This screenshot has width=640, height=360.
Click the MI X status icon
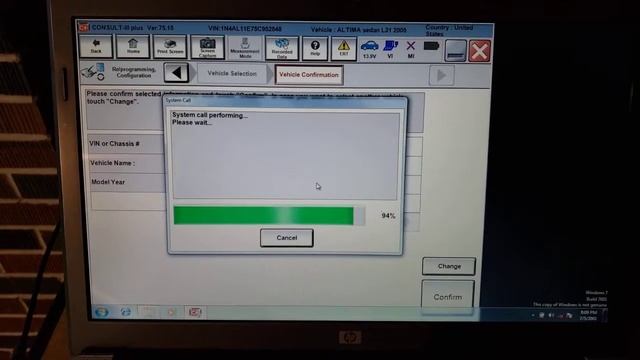pyautogui.click(x=411, y=50)
